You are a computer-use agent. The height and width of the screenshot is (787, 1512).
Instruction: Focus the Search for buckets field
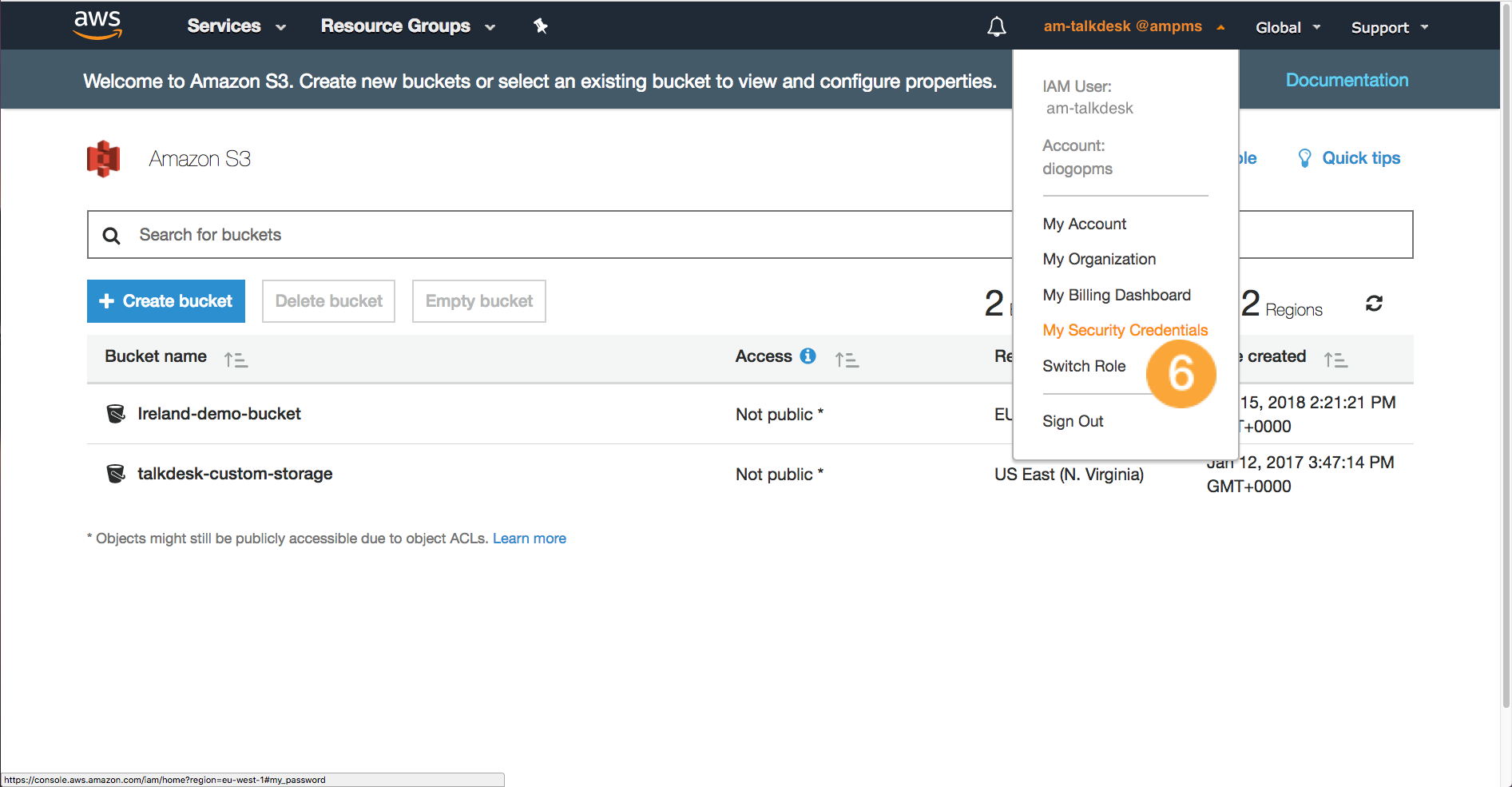click(750, 235)
